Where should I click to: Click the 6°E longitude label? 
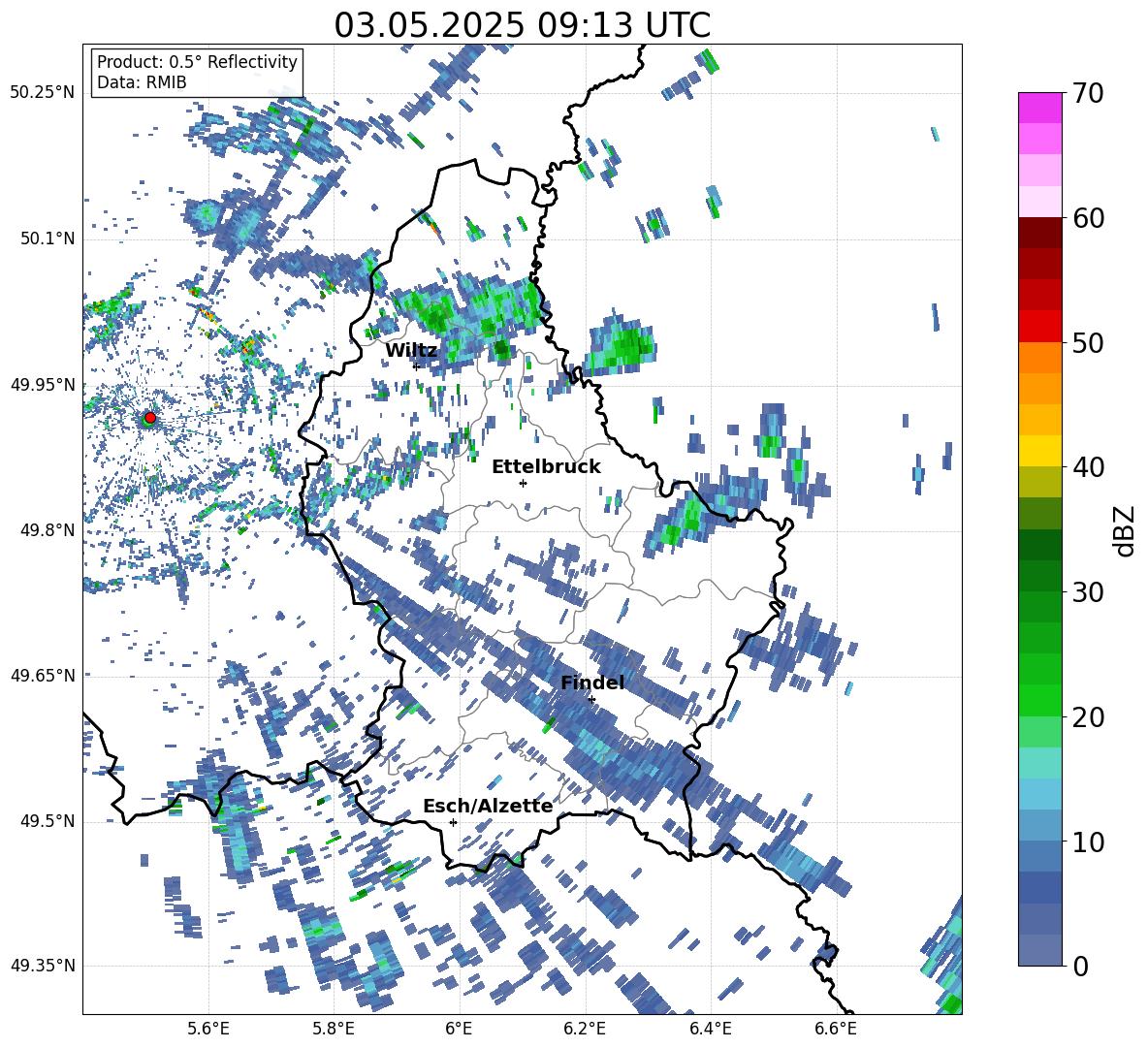[459, 1030]
